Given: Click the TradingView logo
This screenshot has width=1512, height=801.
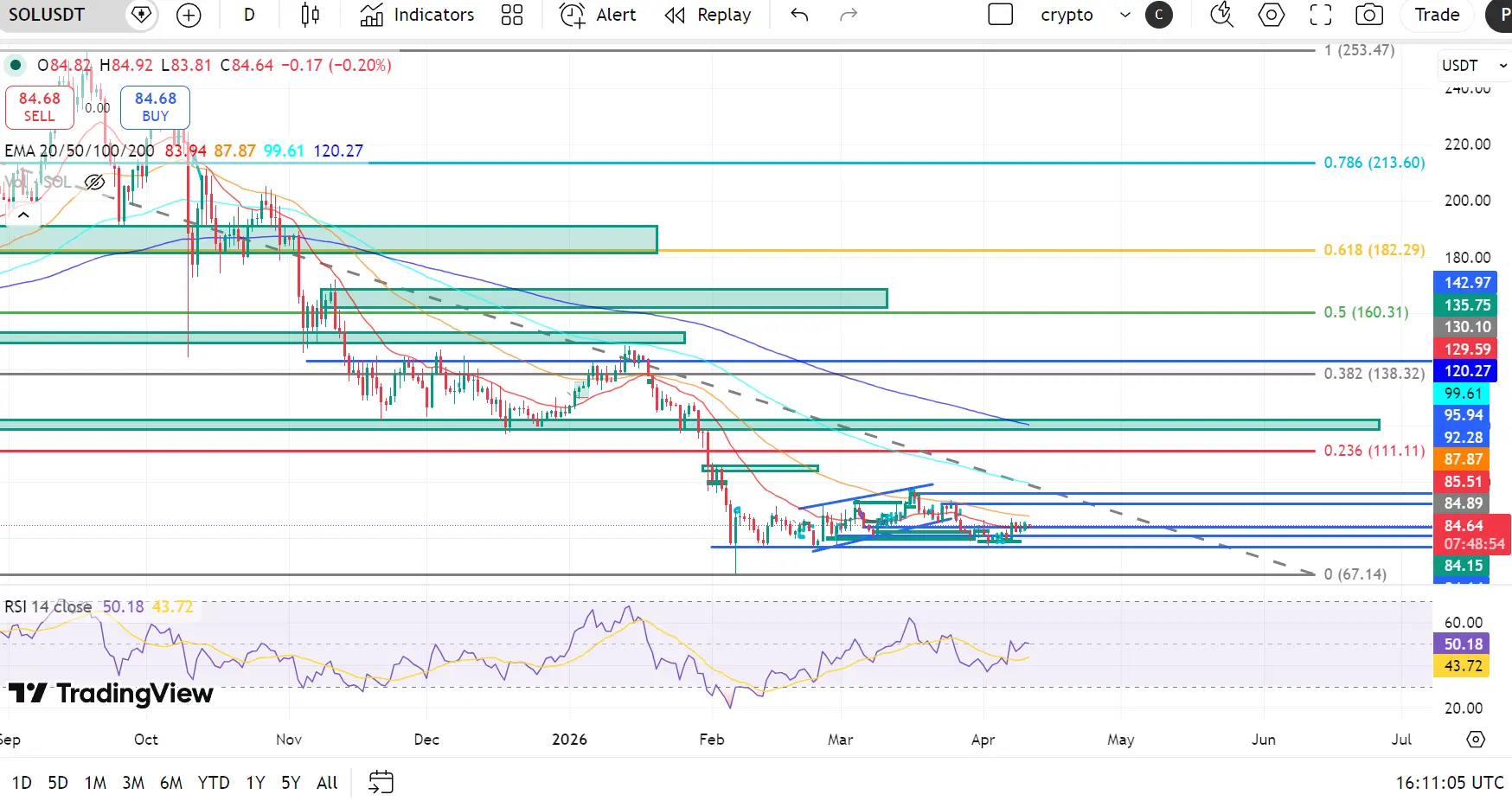Looking at the screenshot, I should point(111,693).
